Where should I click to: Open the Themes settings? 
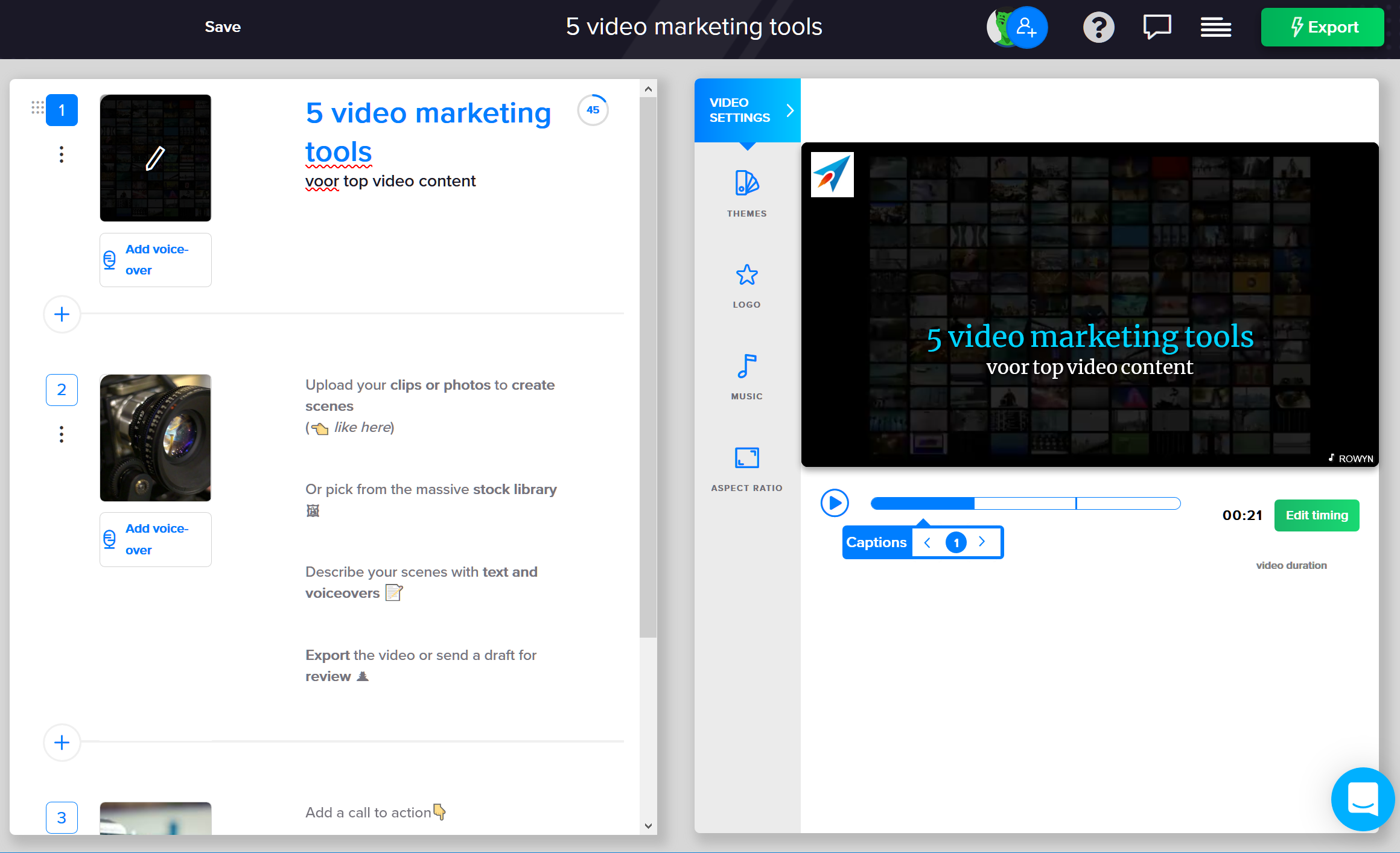[x=746, y=193]
